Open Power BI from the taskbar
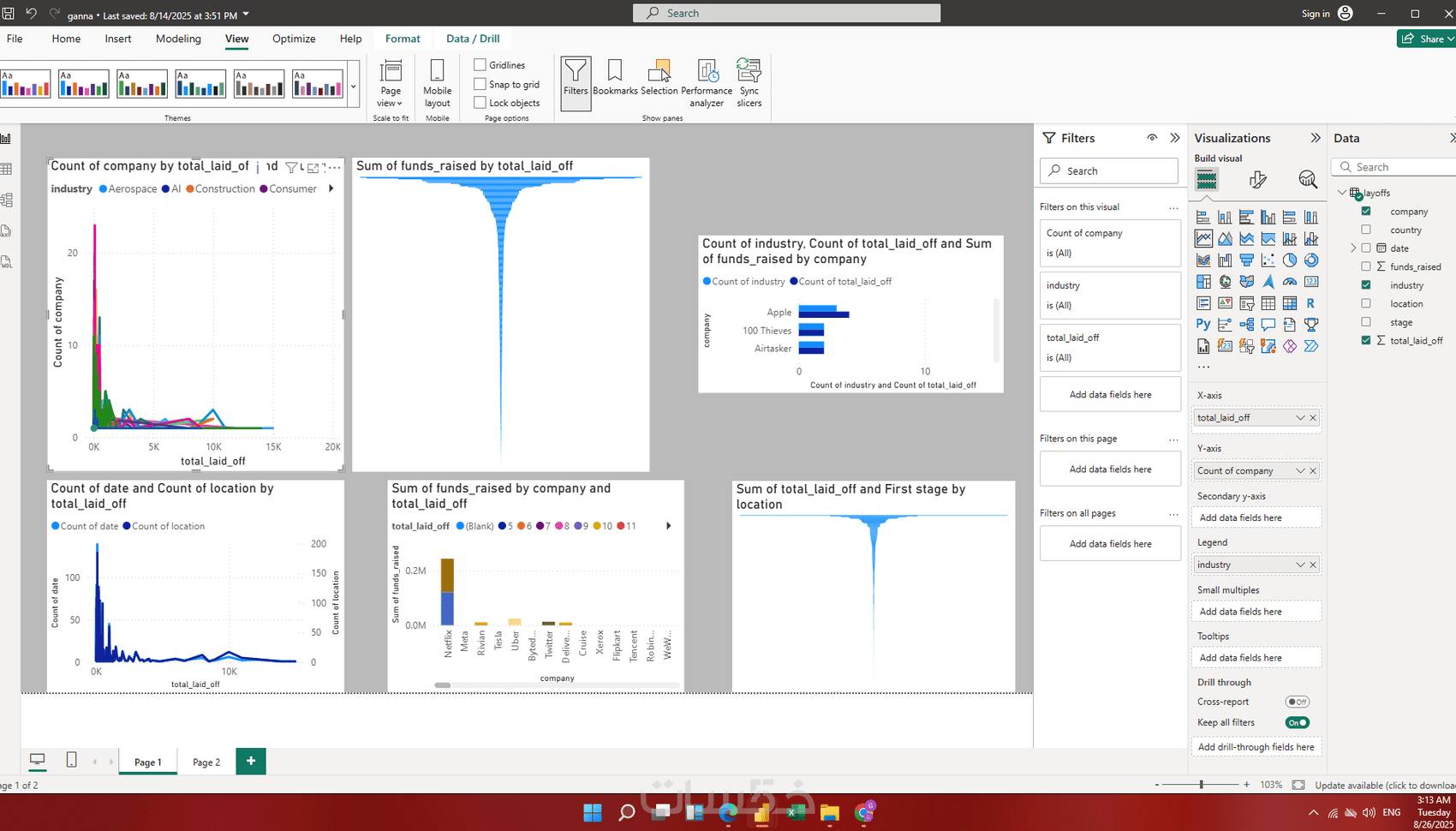 click(x=761, y=812)
